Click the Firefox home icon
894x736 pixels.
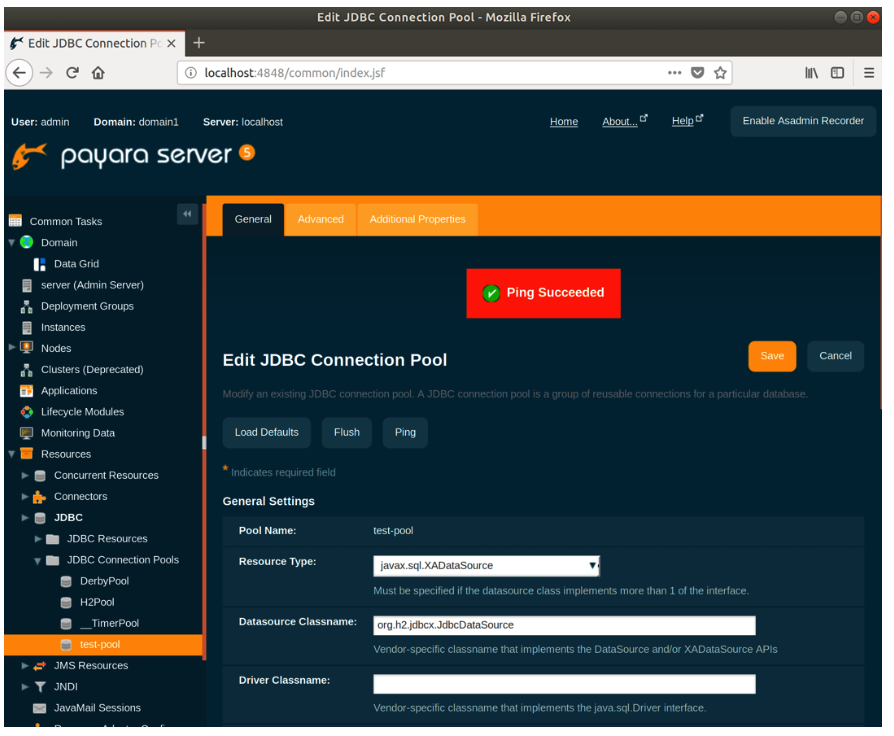coord(98,72)
